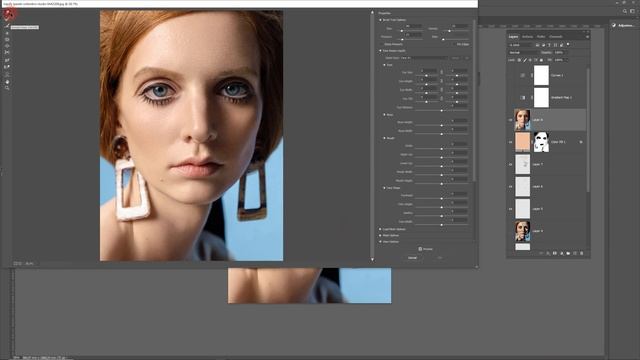Screen dimensions: 640x360
Task: Click the Layer 4 thumbnail
Action: pyautogui.click(x=522, y=231)
